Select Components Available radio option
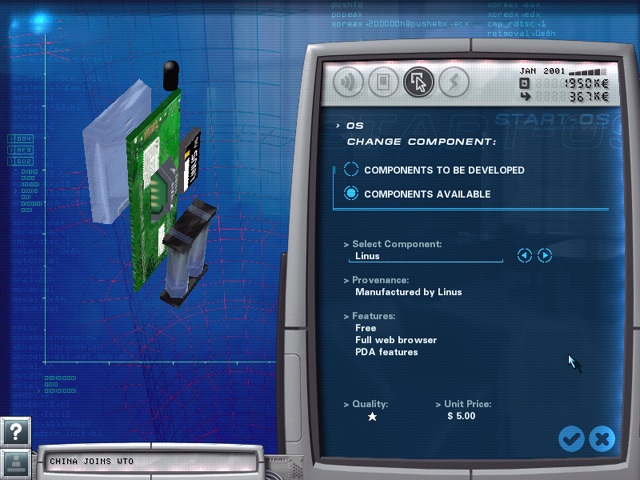 351,194
